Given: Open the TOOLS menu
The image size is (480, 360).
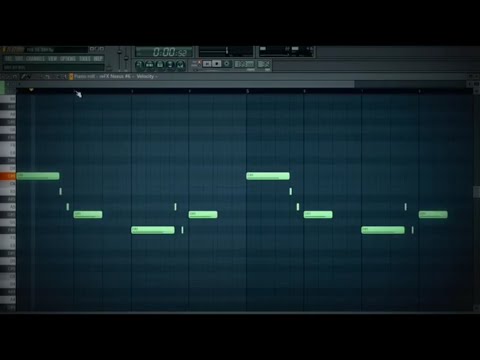Looking at the screenshot, I should point(85,59).
